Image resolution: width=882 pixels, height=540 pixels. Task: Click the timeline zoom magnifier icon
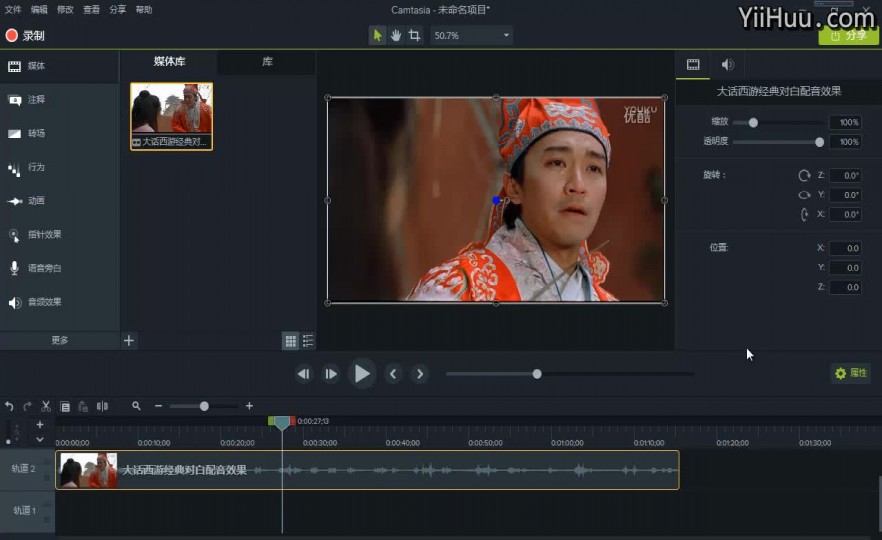tap(136, 406)
